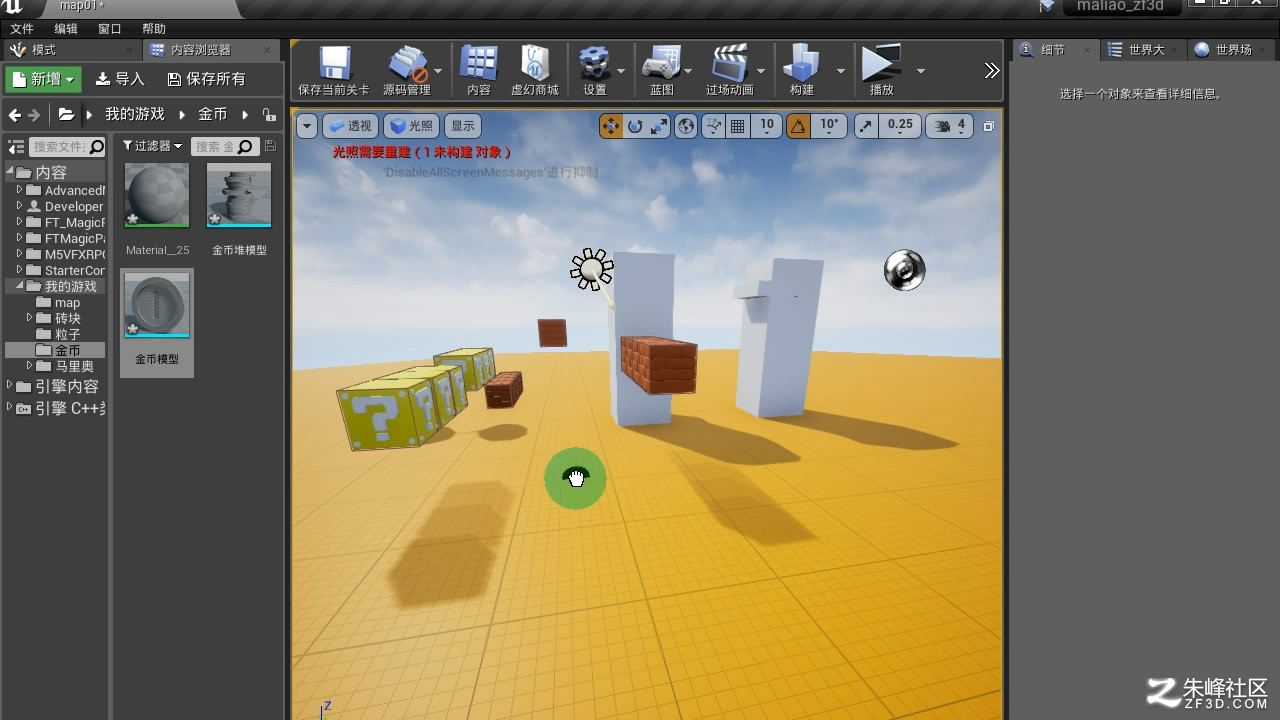1280x720 pixels.
Task: Click the folder path picker icon
Action: tap(66, 115)
